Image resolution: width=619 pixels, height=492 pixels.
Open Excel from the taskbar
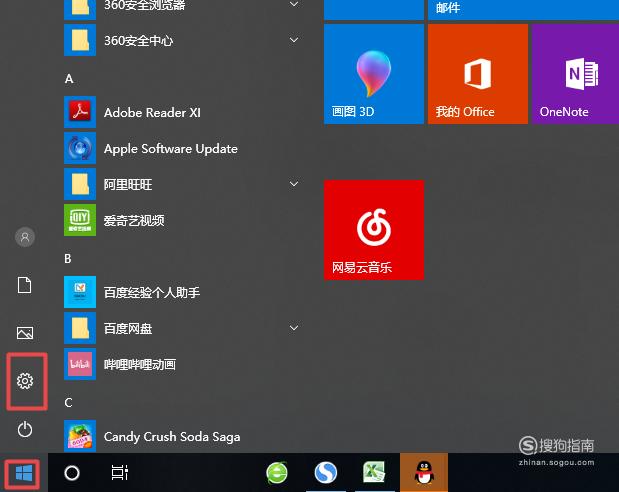pyautogui.click(x=374, y=473)
